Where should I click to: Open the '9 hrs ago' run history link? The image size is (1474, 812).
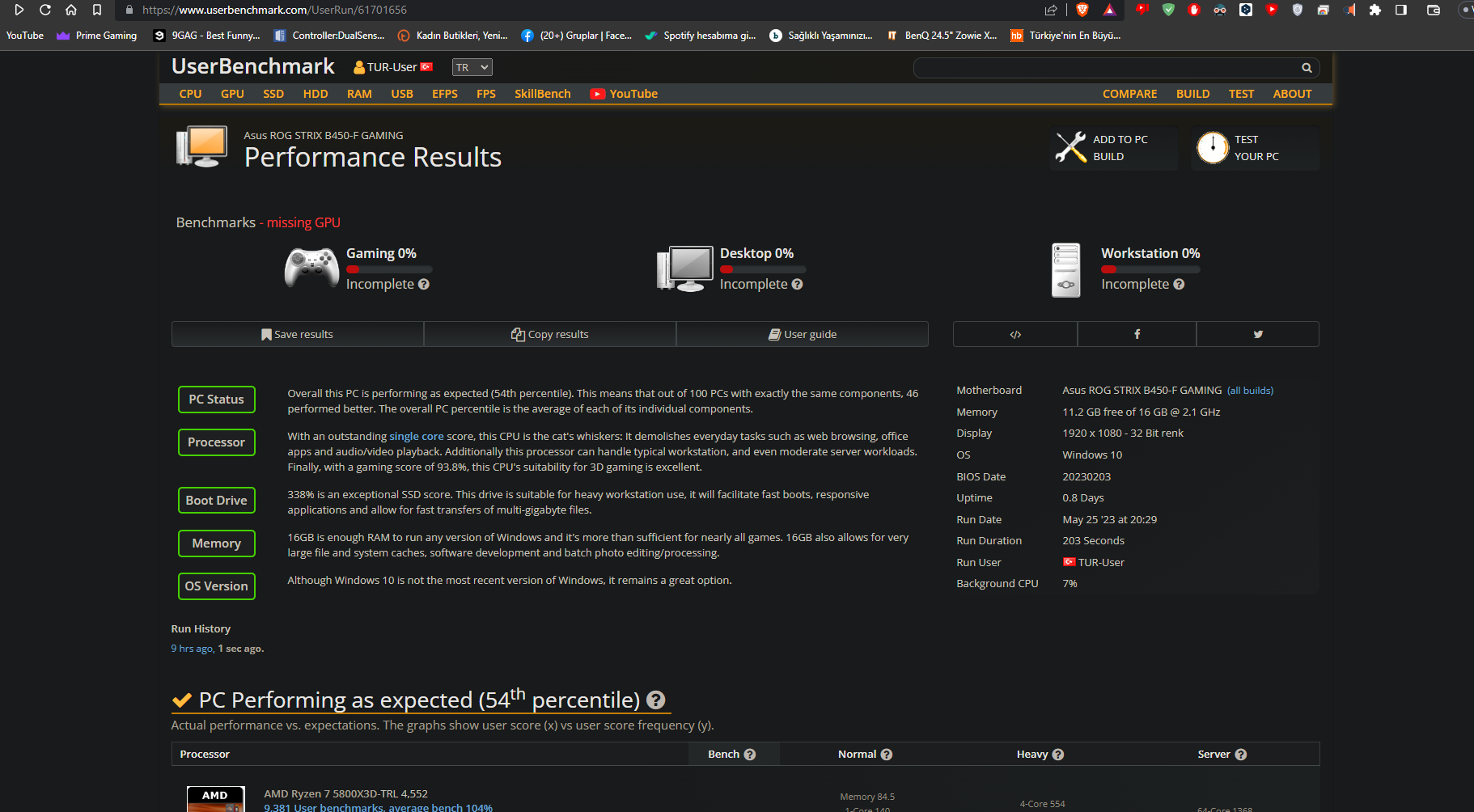192,649
